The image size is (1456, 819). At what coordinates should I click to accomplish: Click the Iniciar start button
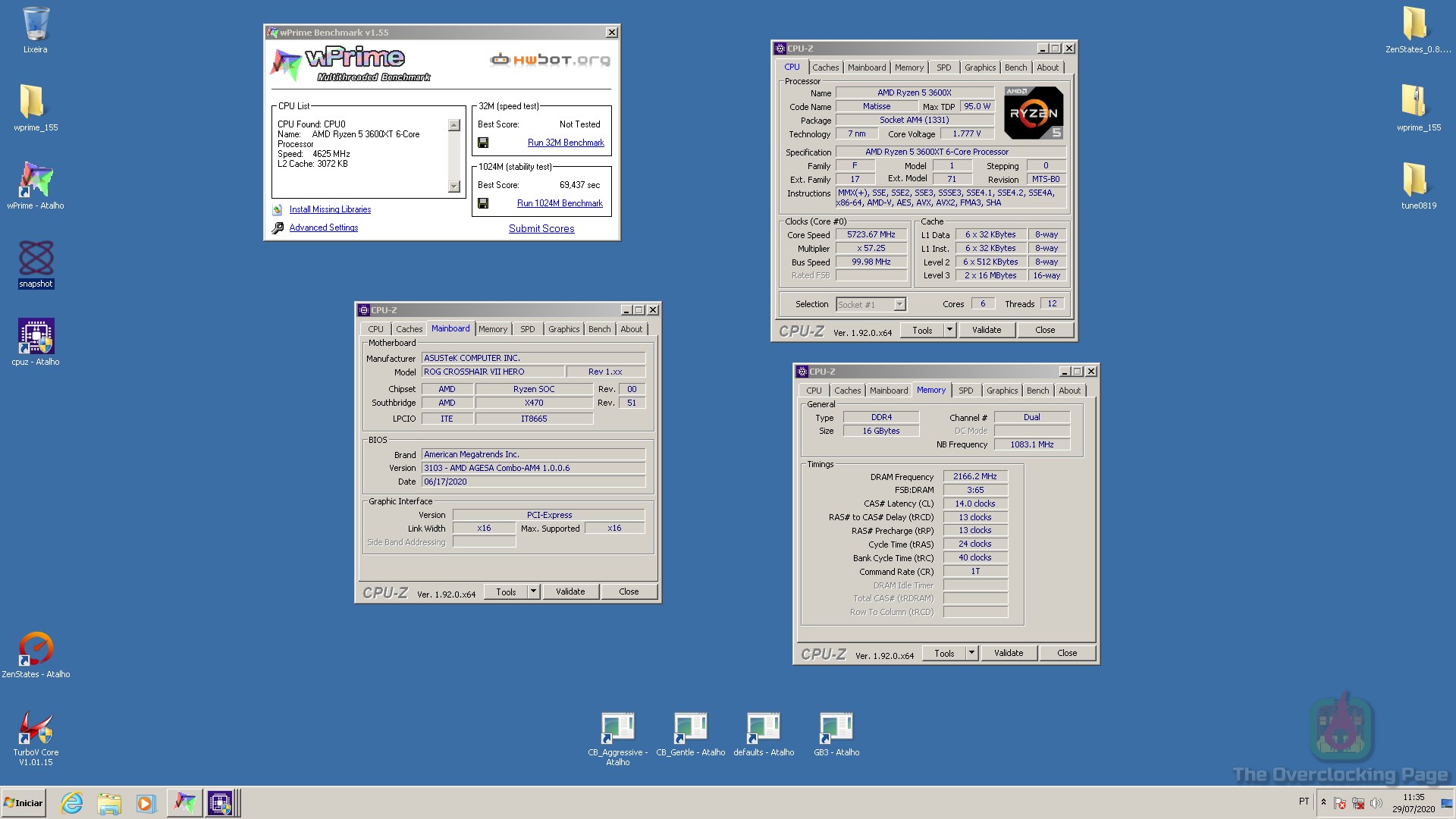pyautogui.click(x=24, y=803)
